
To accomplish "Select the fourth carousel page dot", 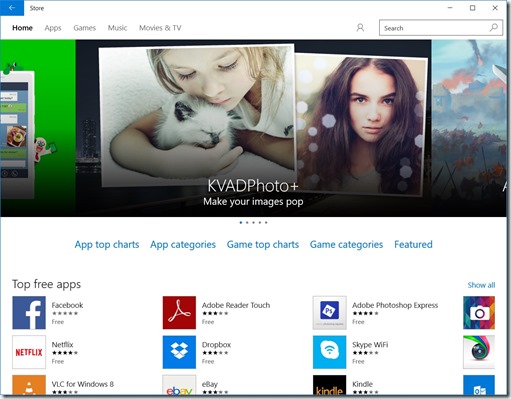I will pyautogui.click(x=260, y=222).
